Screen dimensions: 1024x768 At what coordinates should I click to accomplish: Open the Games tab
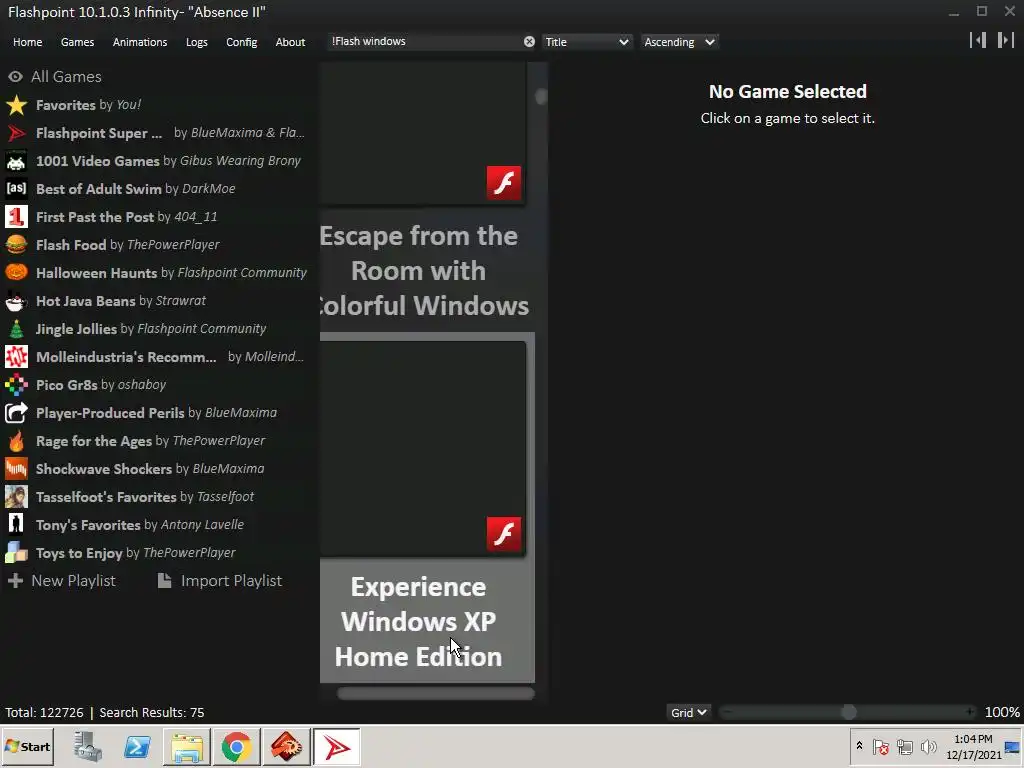pyautogui.click(x=77, y=42)
